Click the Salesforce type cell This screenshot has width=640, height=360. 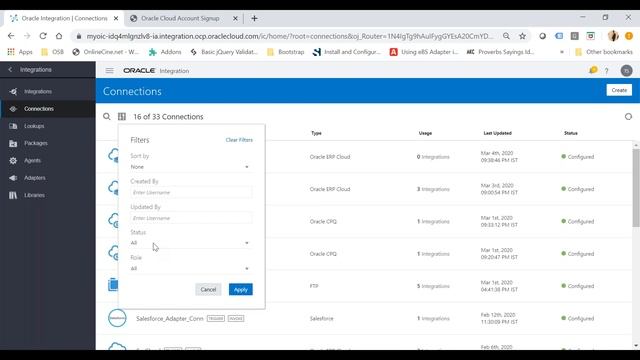[321, 318]
